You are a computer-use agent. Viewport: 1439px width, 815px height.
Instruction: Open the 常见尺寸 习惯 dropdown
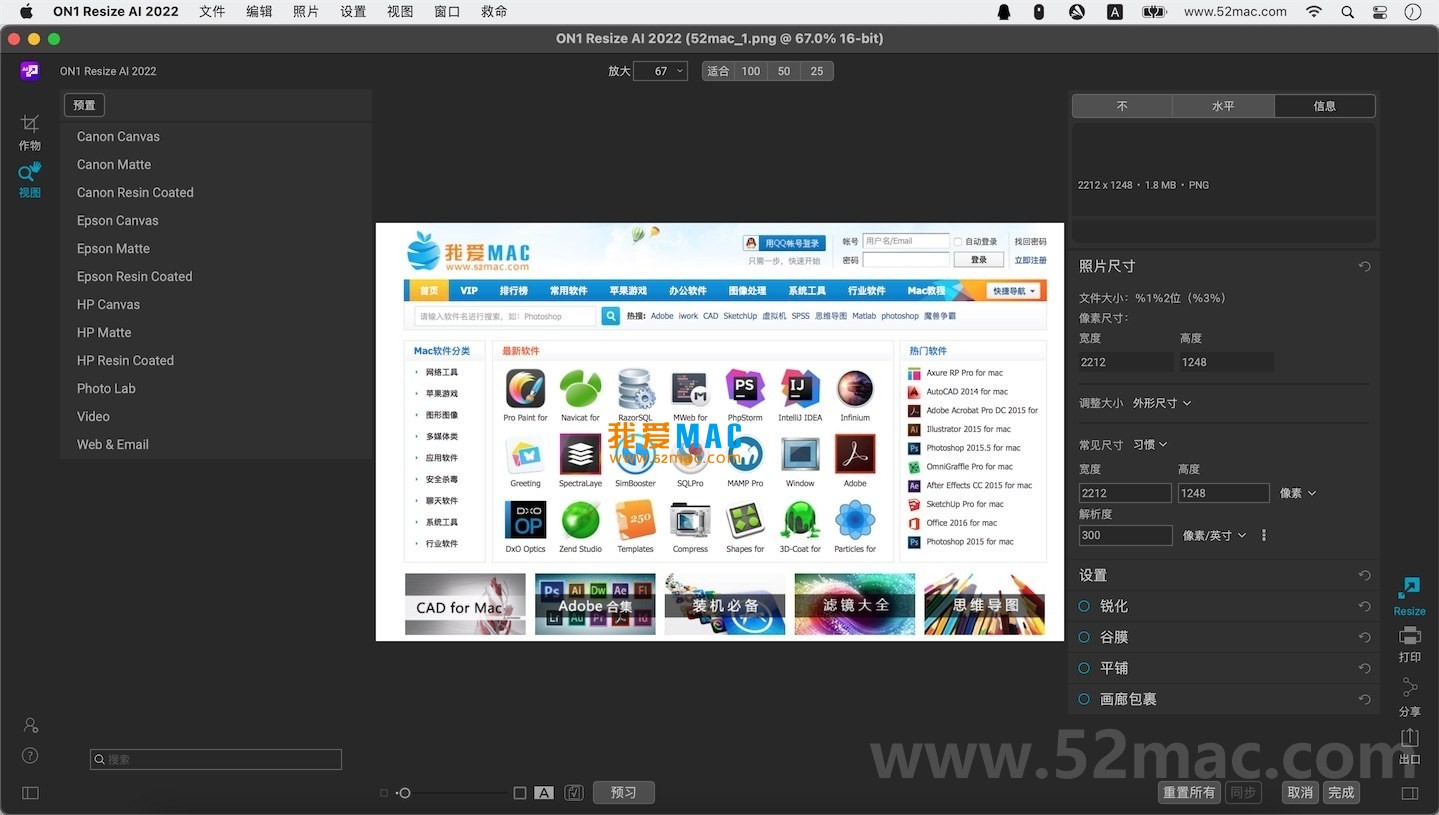click(x=1150, y=444)
